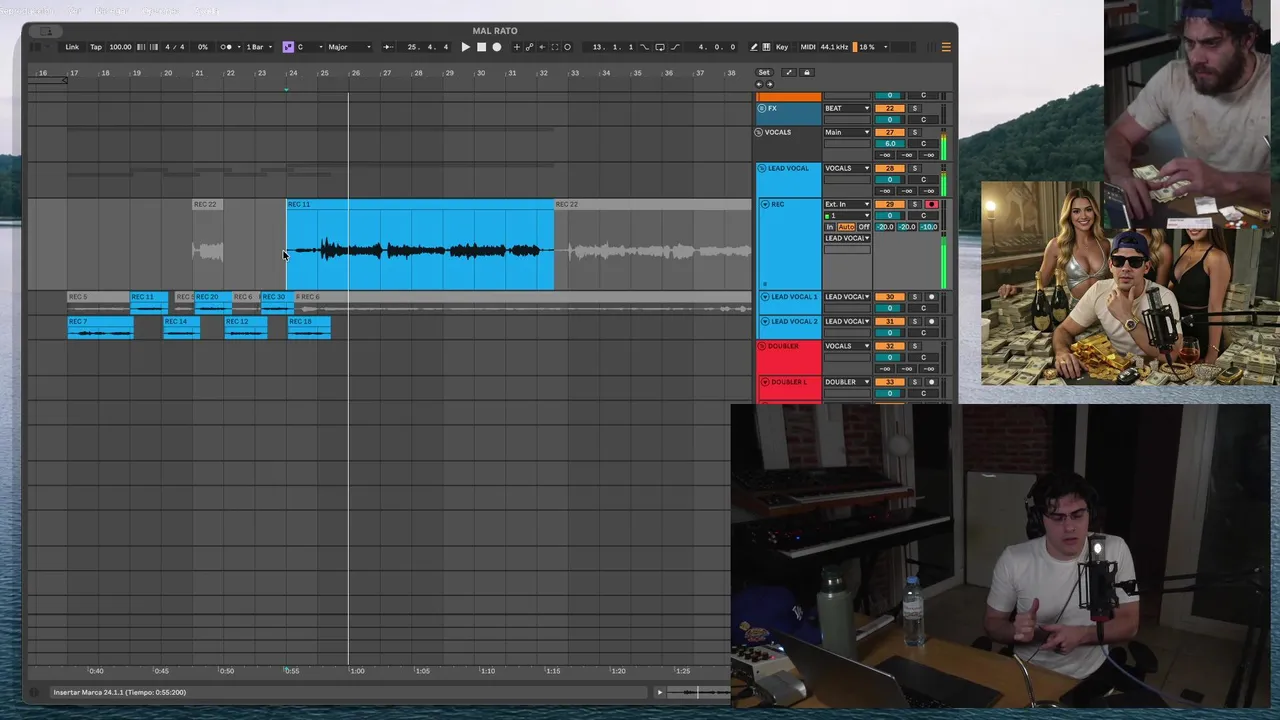
Task: Open VOCALS output Main dropdown
Action: [x=847, y=132]
